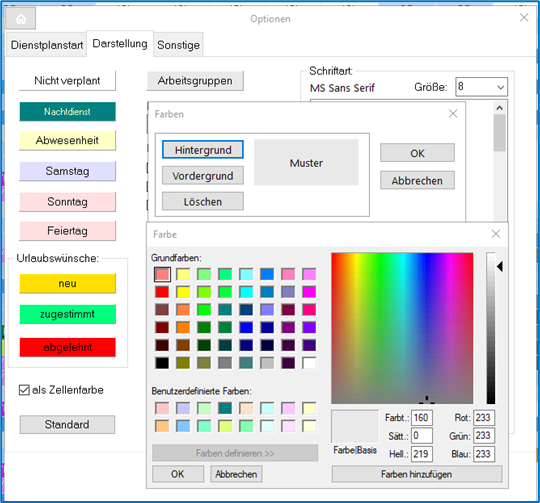The image size is (540, 503).
Task: Click the Löschen button in Farben dialog
Action: 203,201
